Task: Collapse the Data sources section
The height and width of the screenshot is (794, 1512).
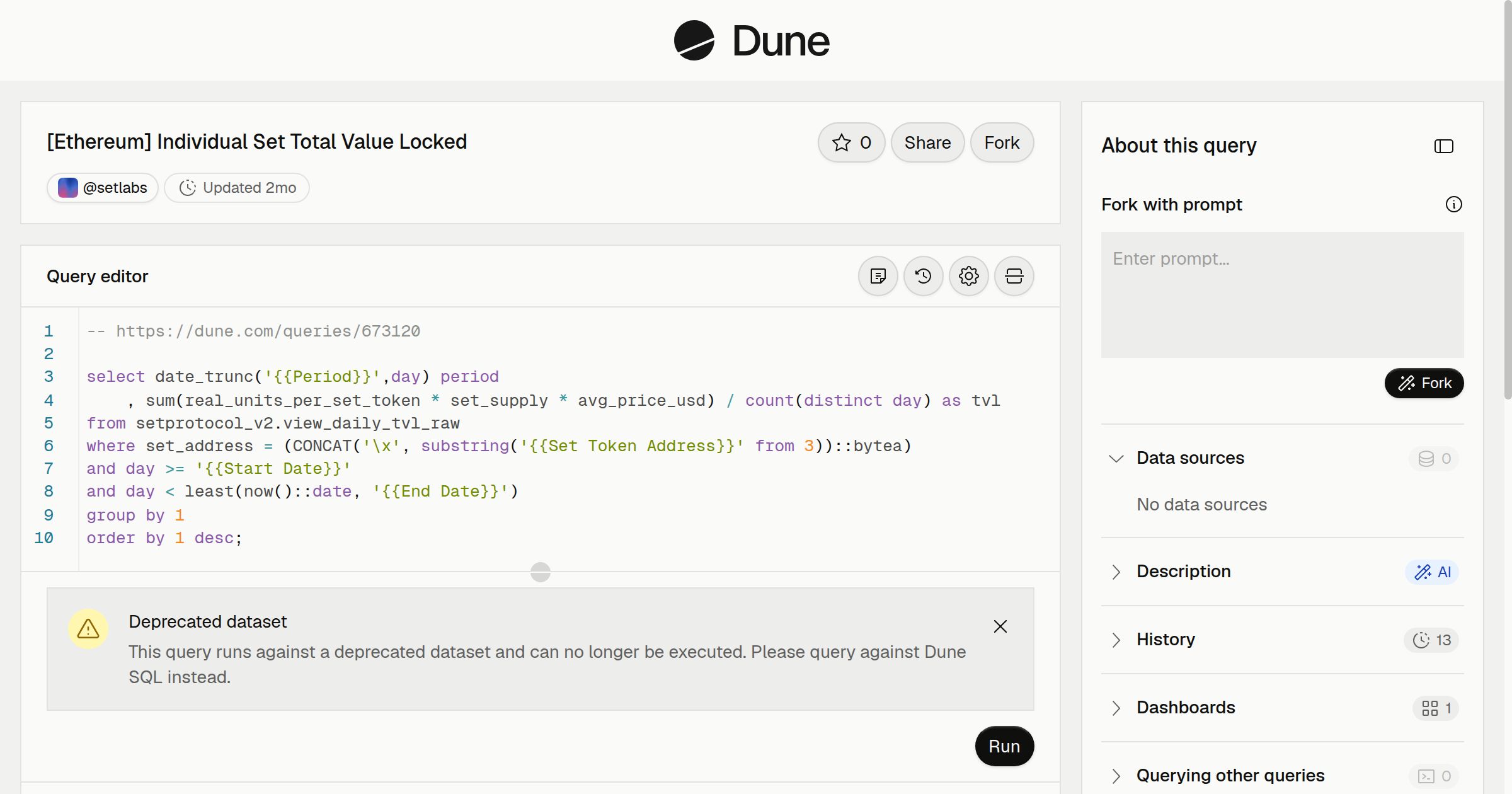Action: pyautogui.click(x=1116, y=458)
